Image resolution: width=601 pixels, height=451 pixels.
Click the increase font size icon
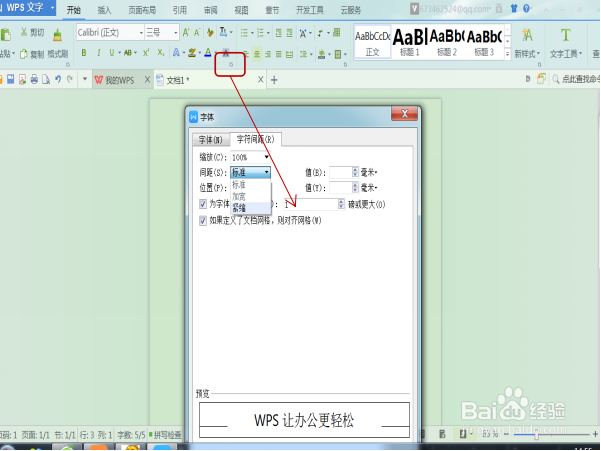pos(186,33)
